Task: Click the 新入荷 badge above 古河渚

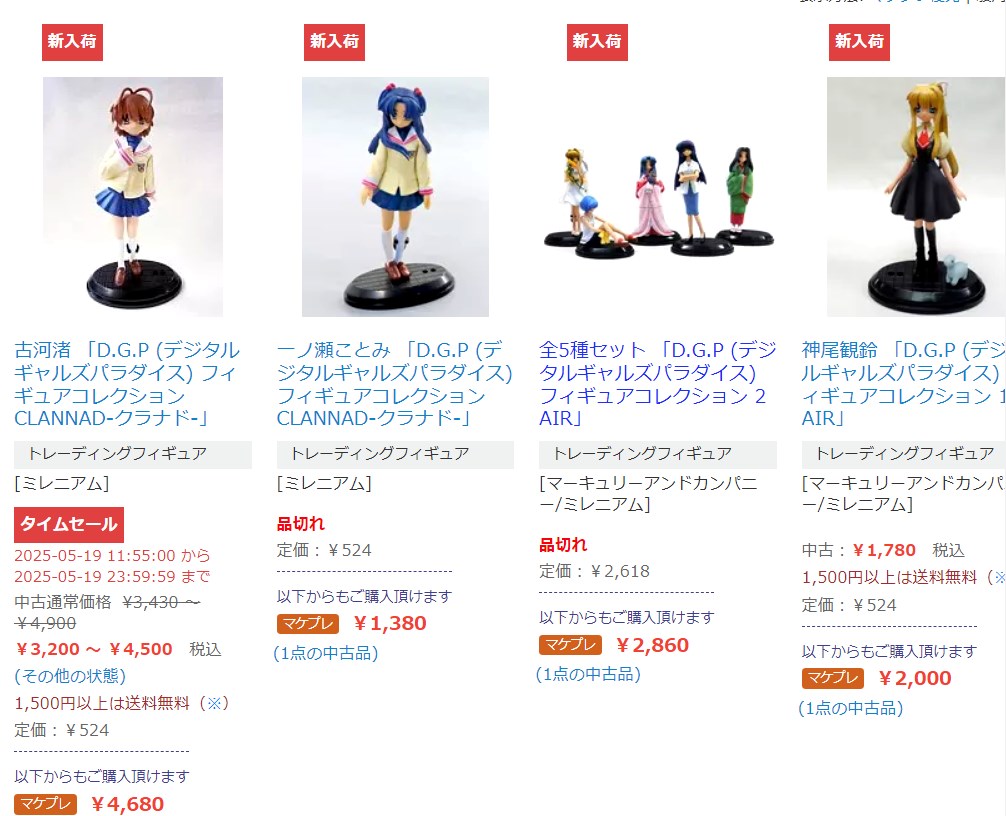Action: 72,42
